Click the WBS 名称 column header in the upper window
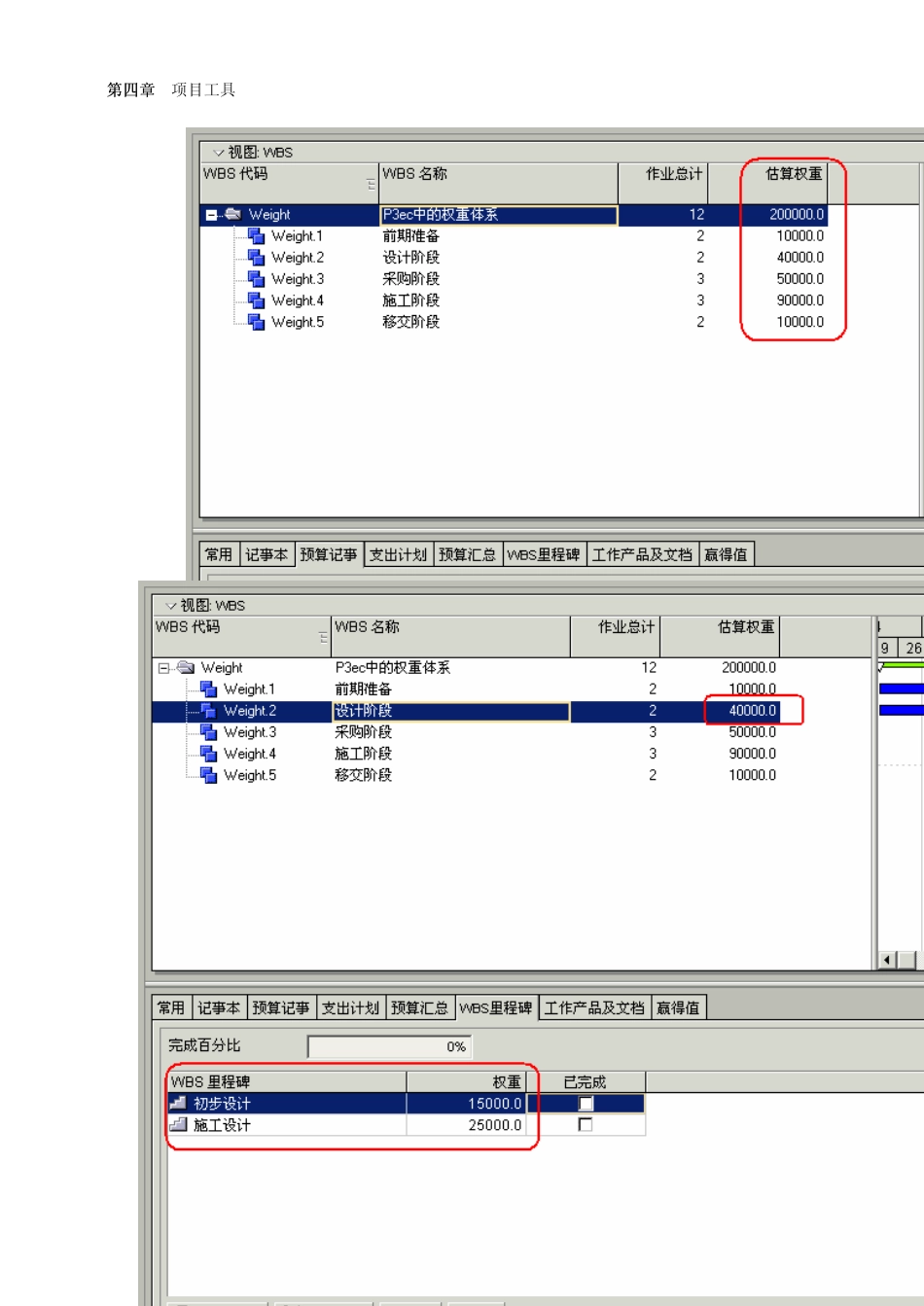 [x=498, y=183]
